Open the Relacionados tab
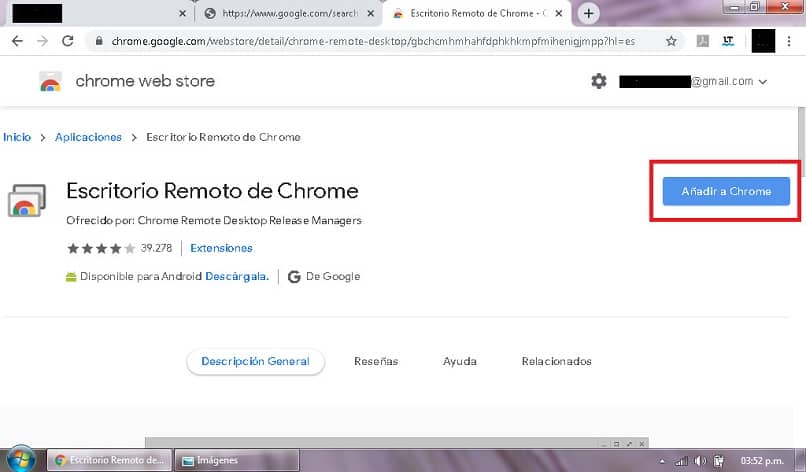Screen dimensions: 806x472 tap(556, 361)
